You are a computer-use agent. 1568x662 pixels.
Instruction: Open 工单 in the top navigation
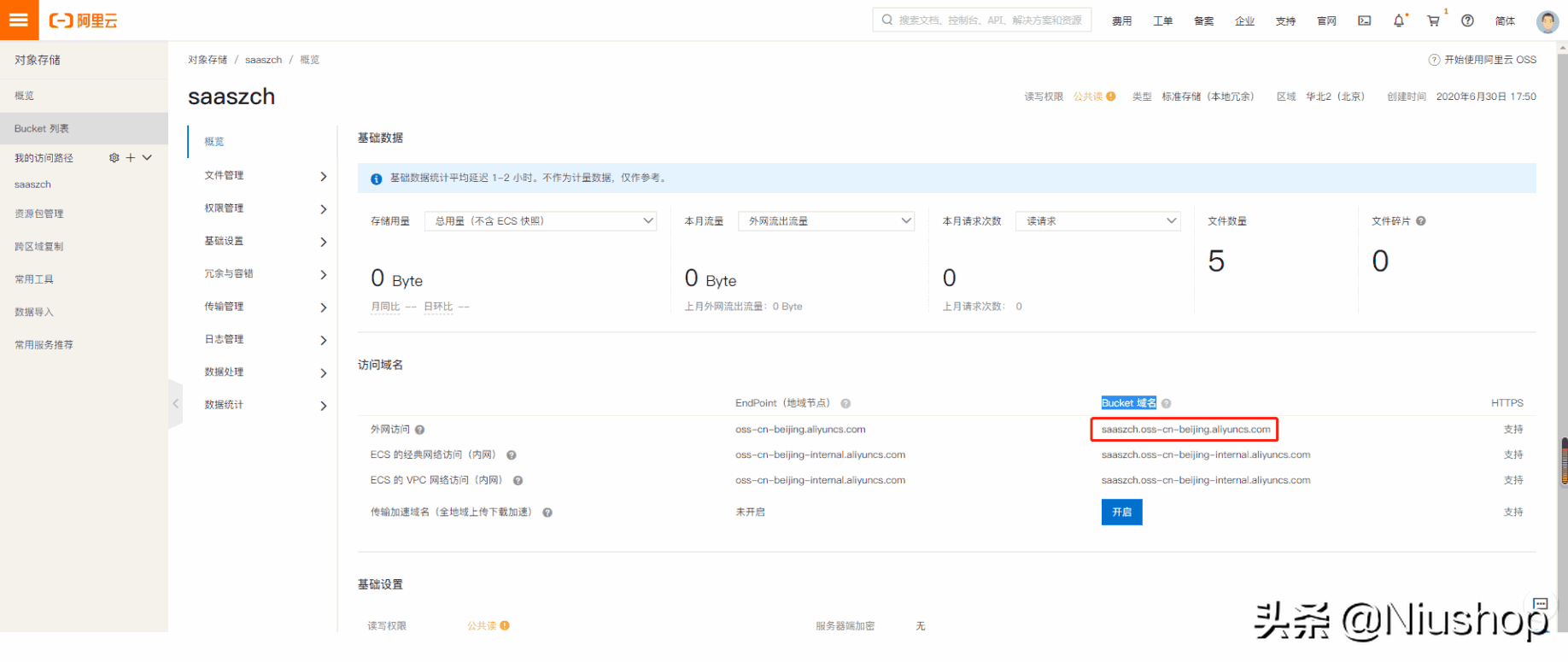[1163, 21]
